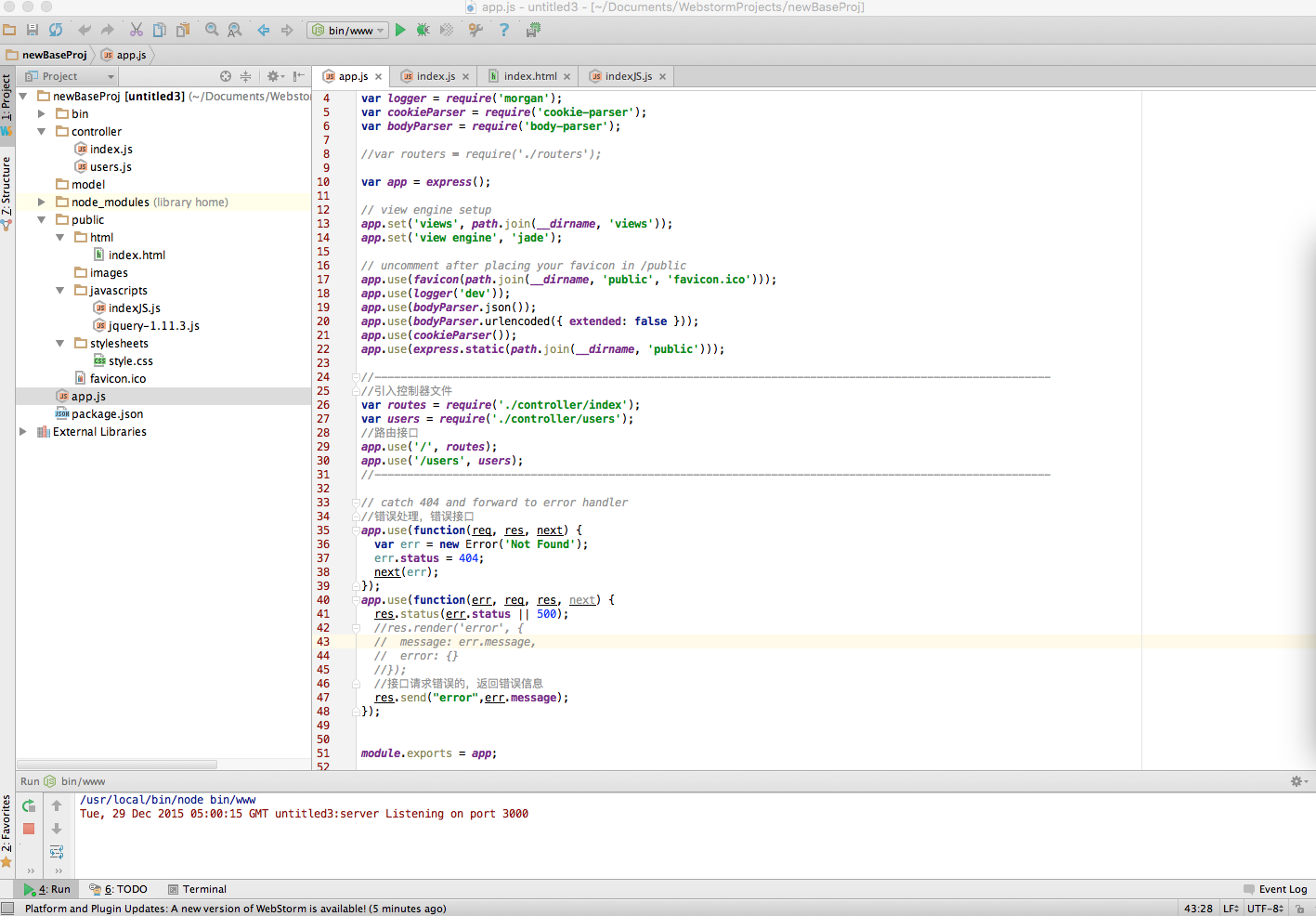The image size is (1316, 916).
Task: Open the Event Log
Action: pyautogui.click(x=1275, y=889)
